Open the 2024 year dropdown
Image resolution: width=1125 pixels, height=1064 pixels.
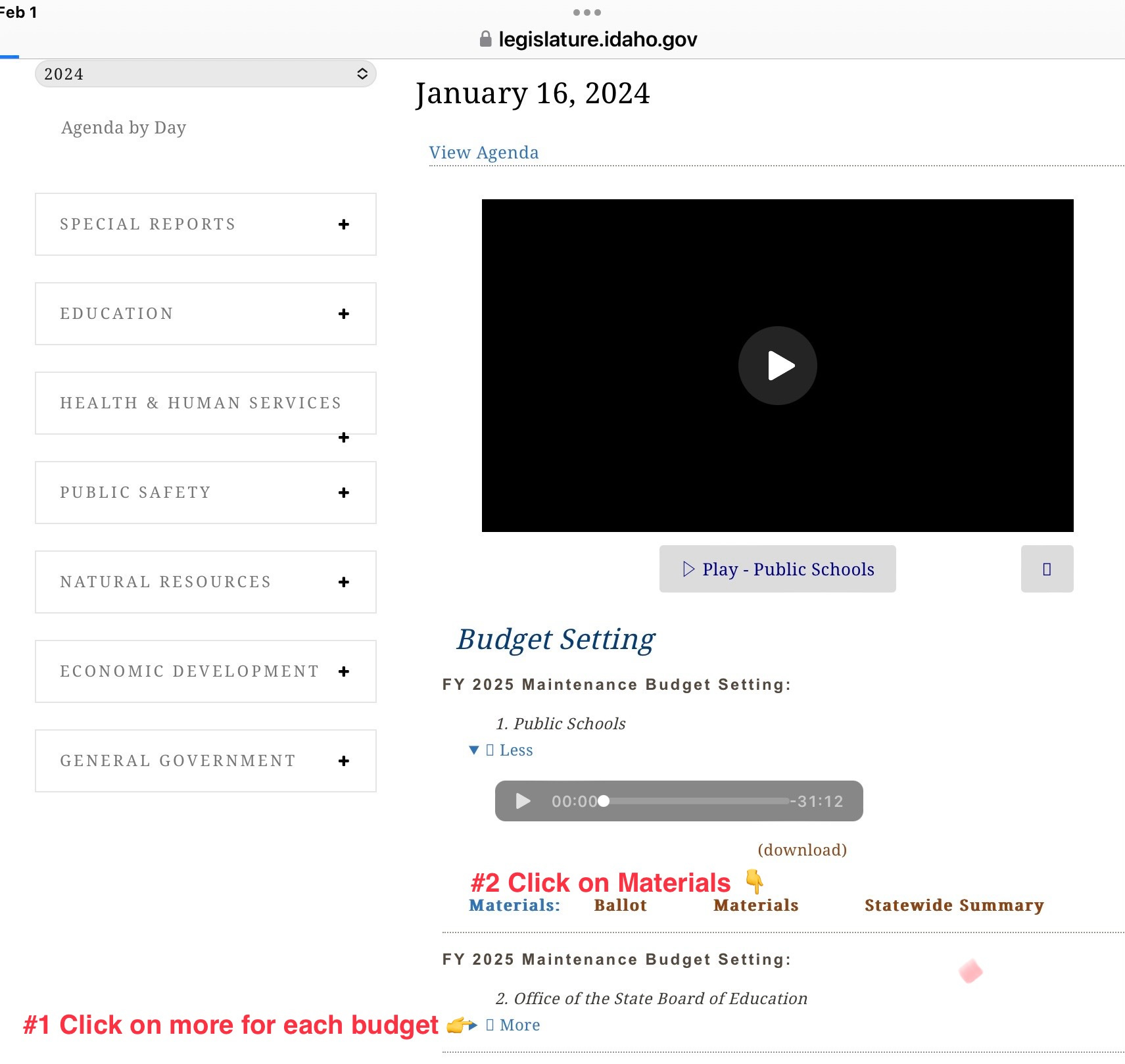pyautogui.click(x=205, y=74)
